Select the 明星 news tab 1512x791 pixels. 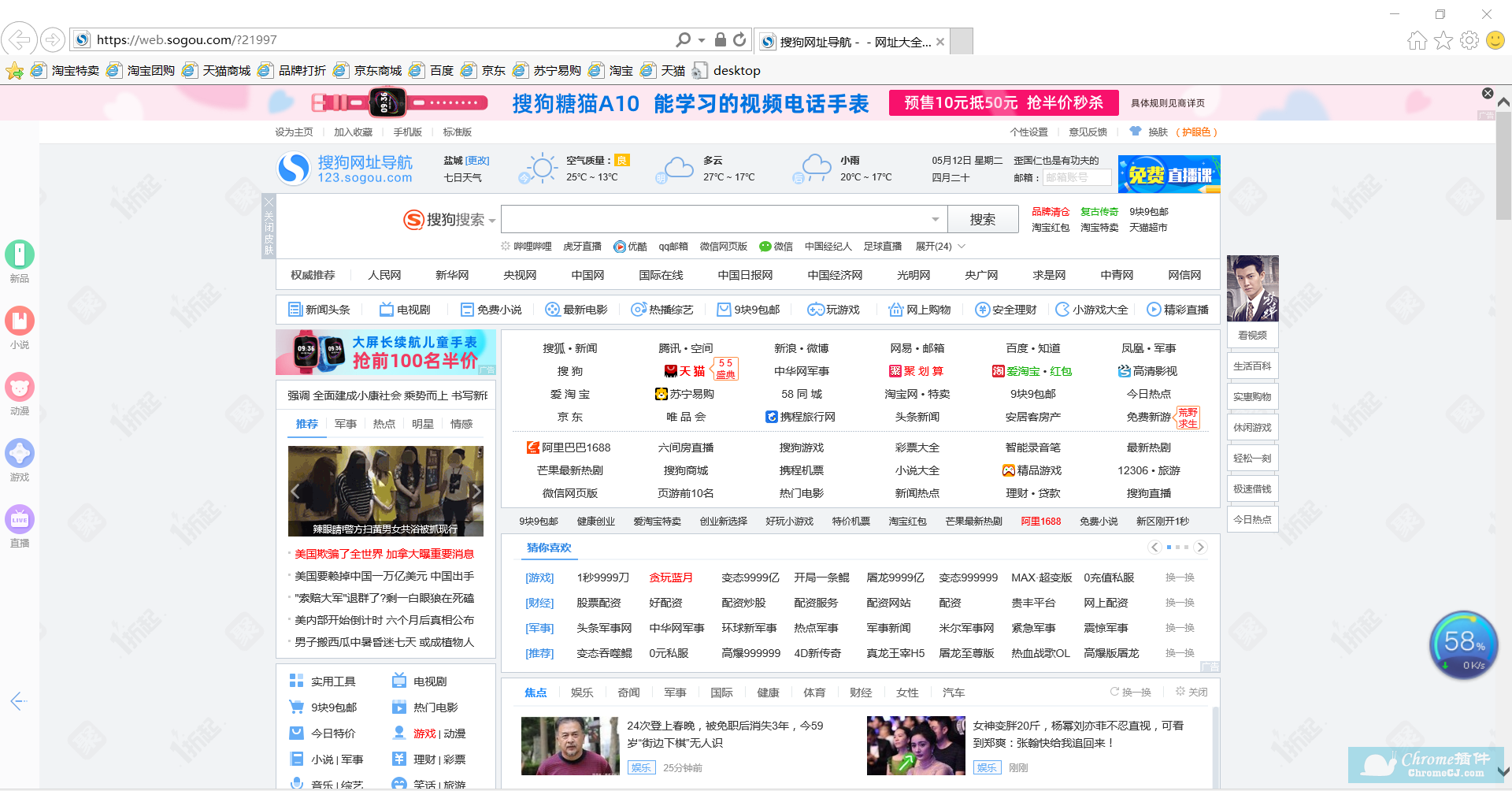(x=423, y=424)
